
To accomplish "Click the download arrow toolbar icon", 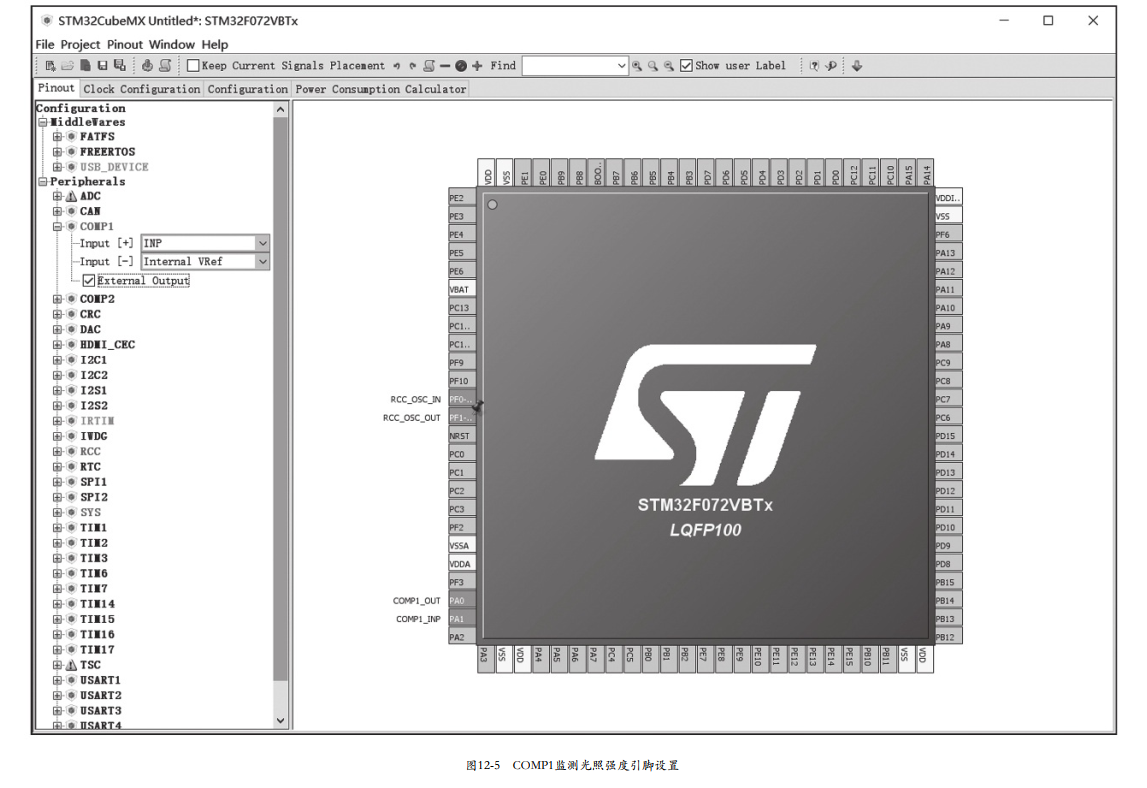I will click(x=857, y=66).
